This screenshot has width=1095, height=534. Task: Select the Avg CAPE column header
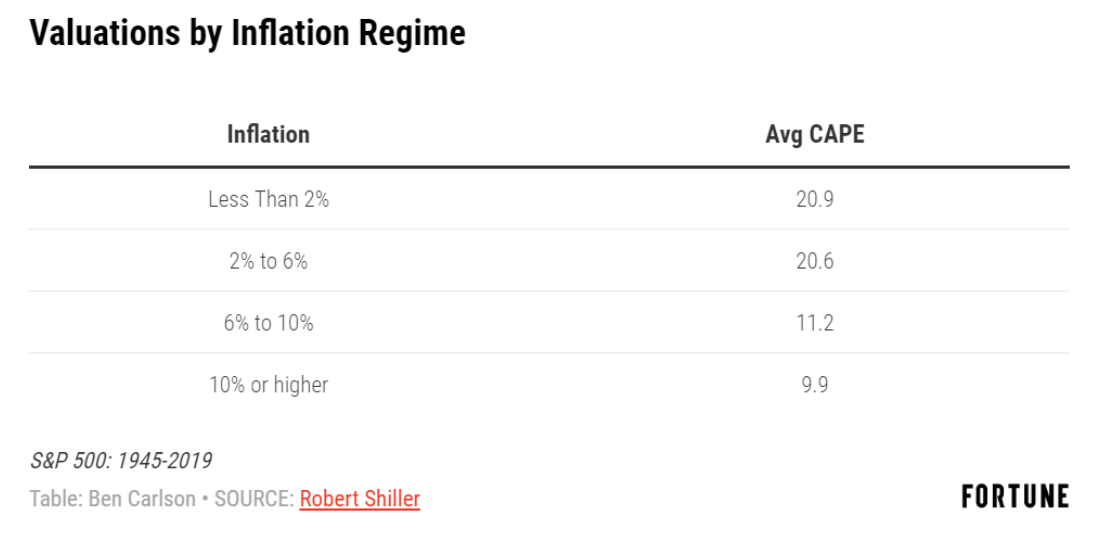815,134
